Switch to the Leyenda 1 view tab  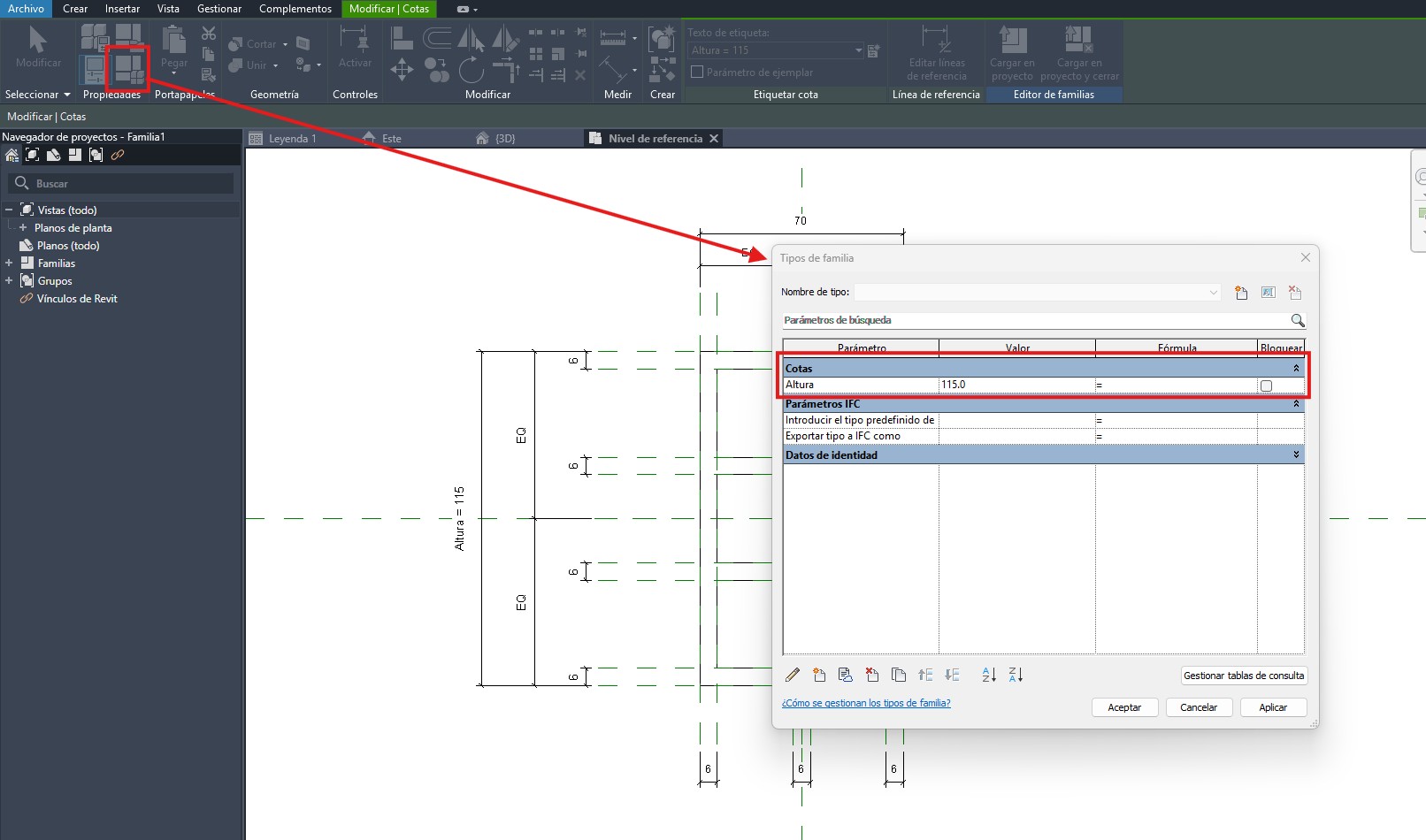(x=292, y=139)
